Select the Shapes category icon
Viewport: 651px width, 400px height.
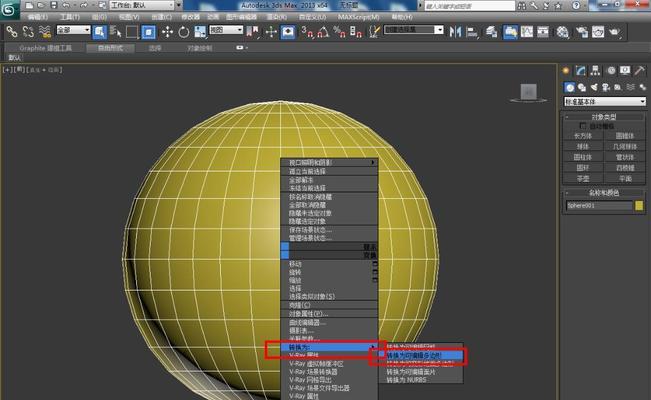[x=582, y=87]
